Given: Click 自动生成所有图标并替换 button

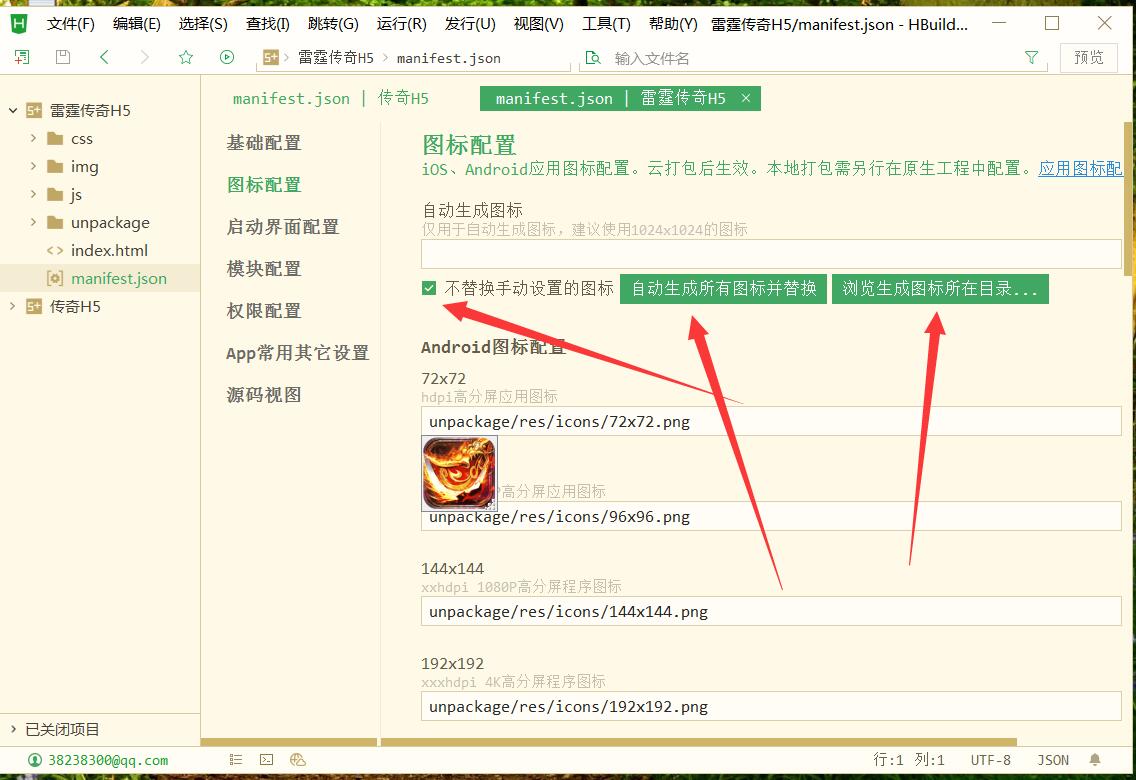Looking at the screenshot, I should click(724, 289).
